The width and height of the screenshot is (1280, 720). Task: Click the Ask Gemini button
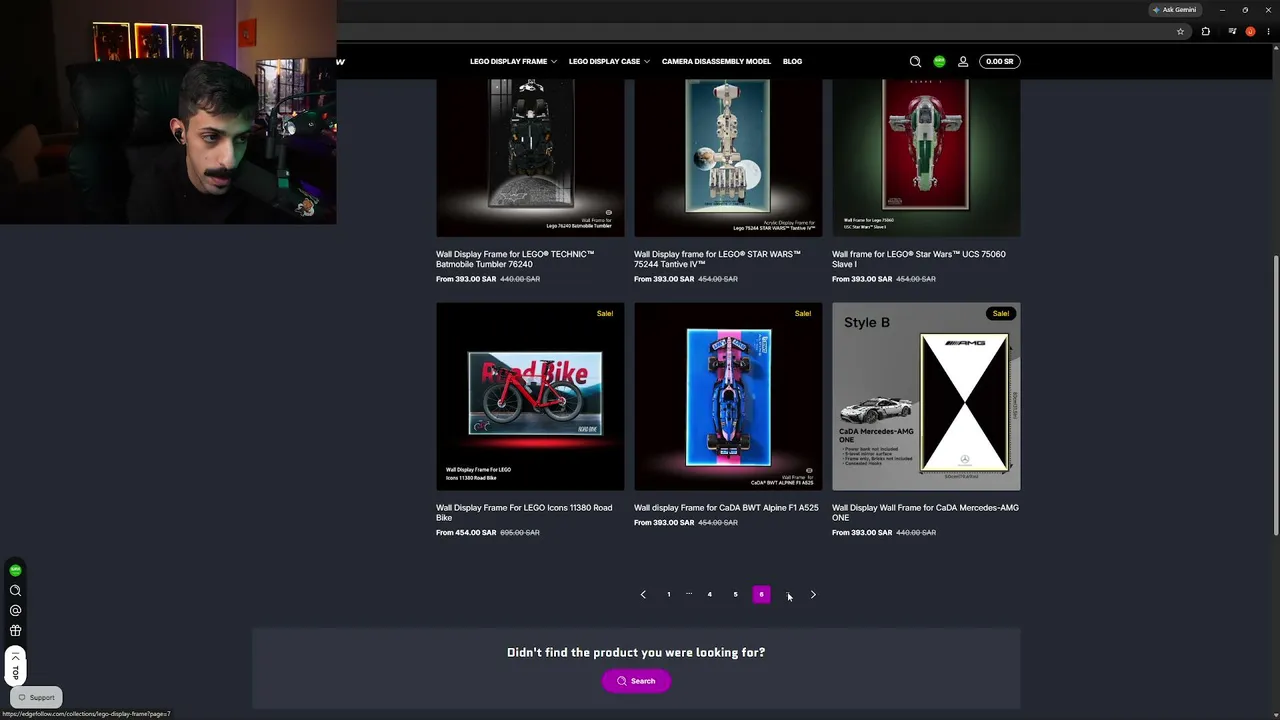point(1175,10)
